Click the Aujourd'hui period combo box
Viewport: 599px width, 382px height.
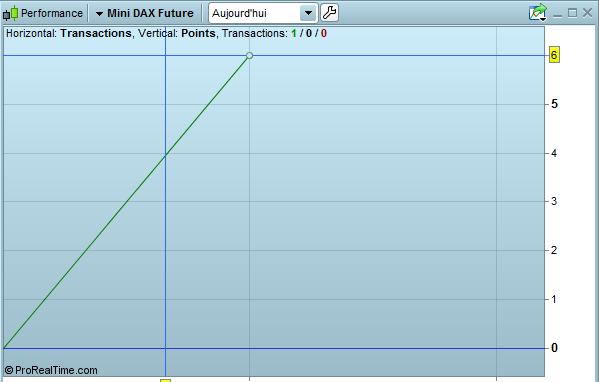point(263,13)
